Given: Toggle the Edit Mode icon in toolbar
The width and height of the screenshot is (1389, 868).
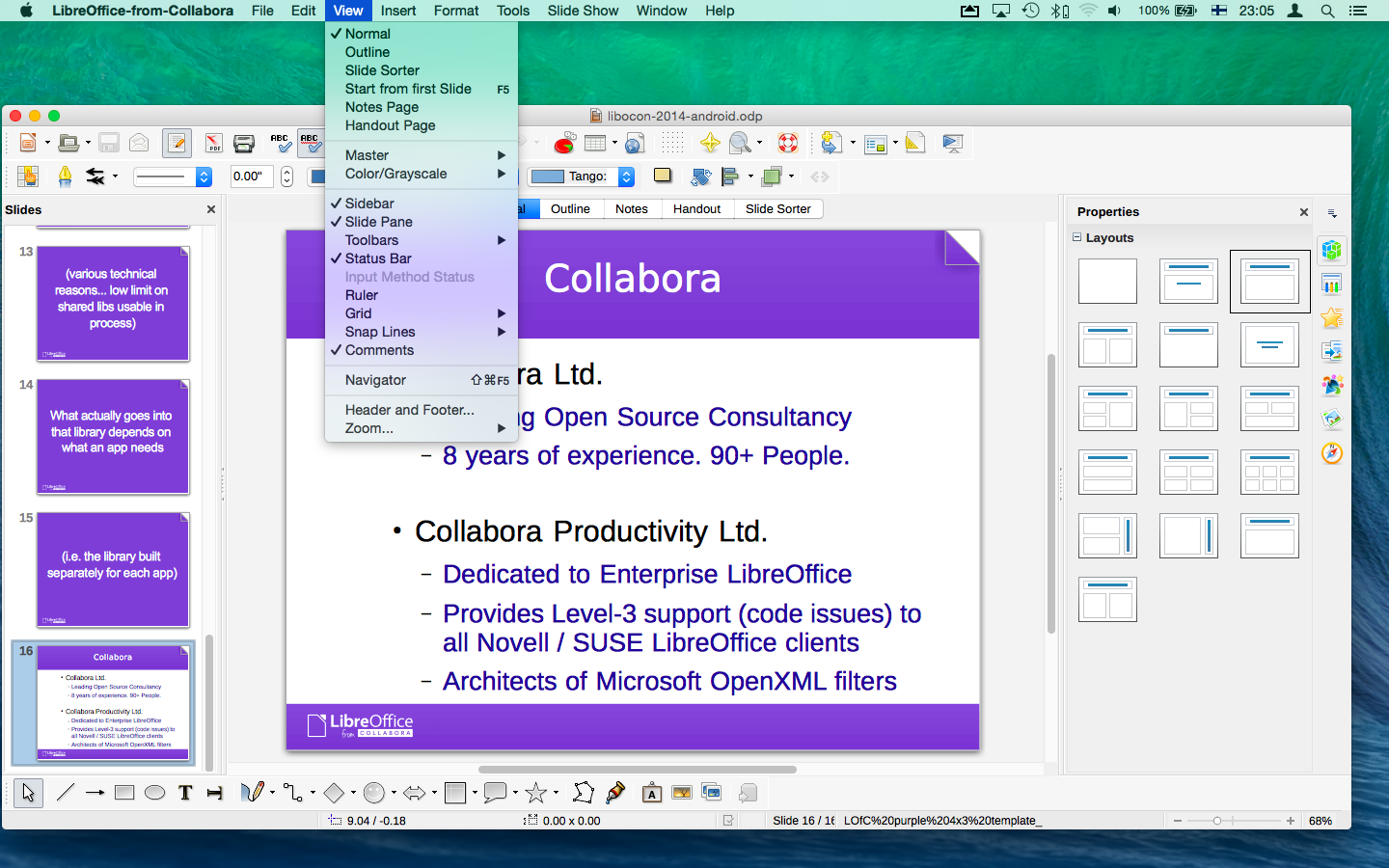Looking at the screenshot, I should [177, 144].
